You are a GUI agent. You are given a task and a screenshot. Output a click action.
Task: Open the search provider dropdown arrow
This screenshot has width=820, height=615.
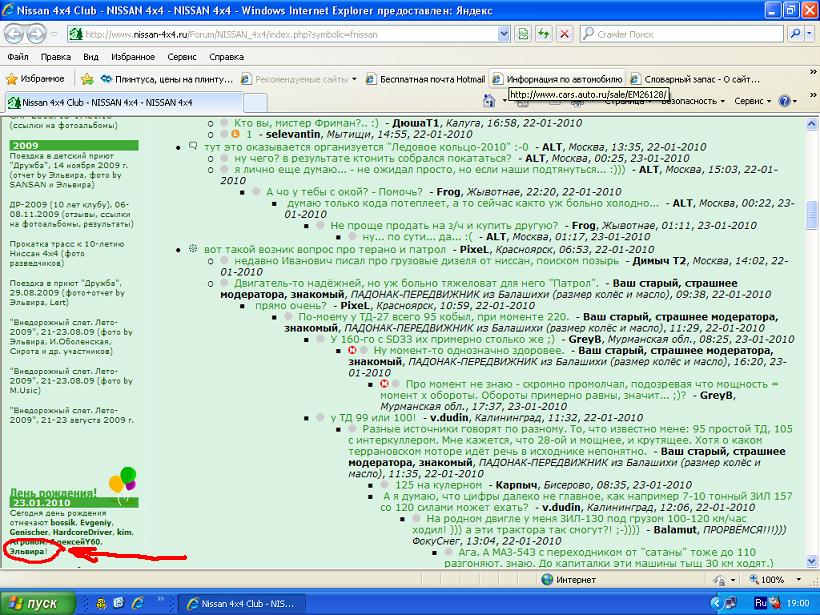click(810, 35)
